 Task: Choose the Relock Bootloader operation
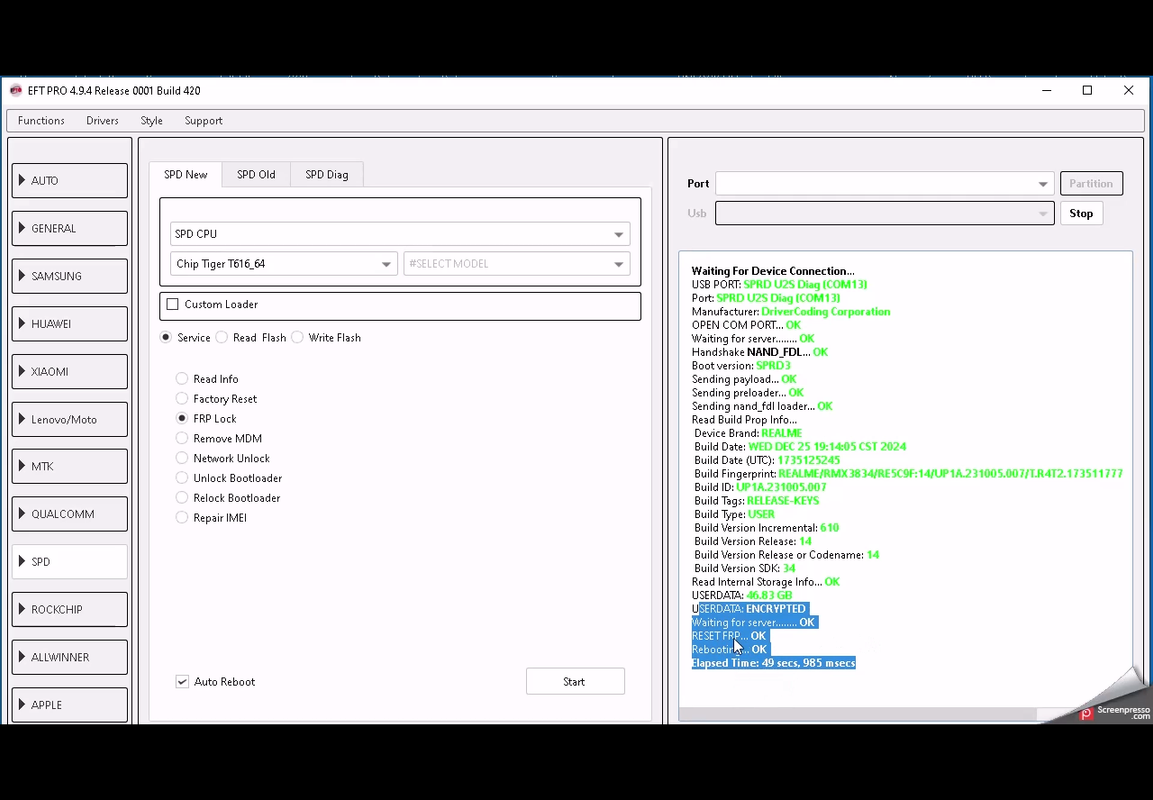point(182,498)
